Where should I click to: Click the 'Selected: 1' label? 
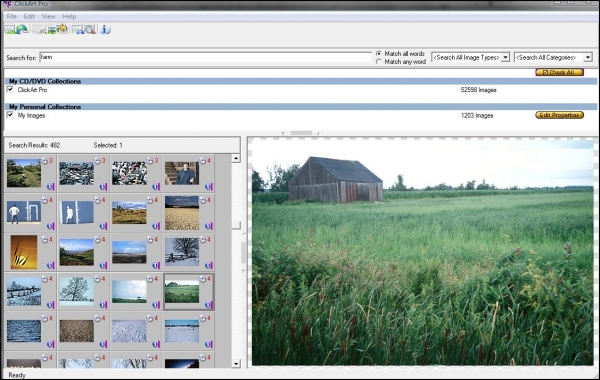pos(108,145)
